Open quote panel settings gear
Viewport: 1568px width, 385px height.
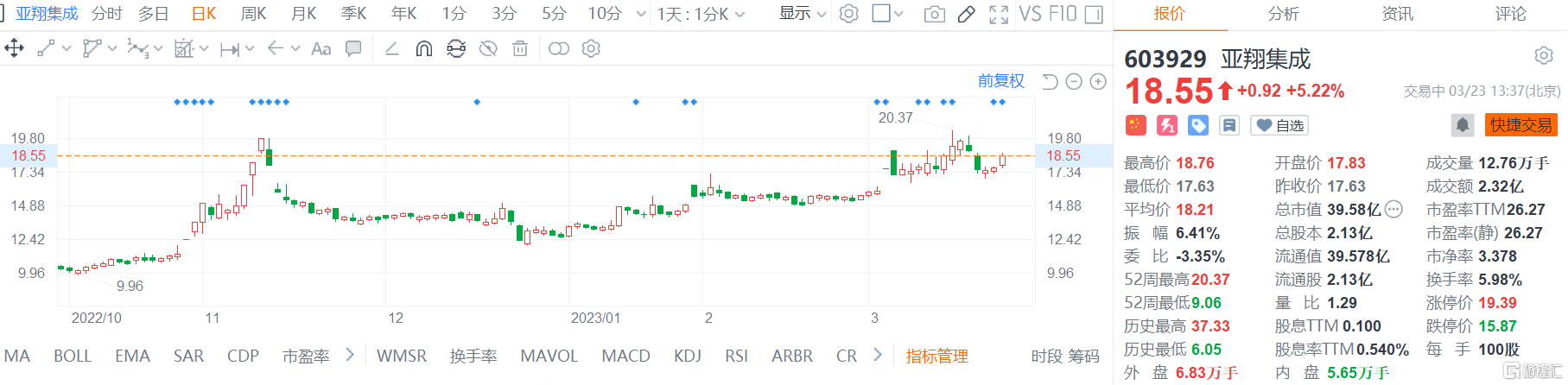click(x=1544, y=56)
